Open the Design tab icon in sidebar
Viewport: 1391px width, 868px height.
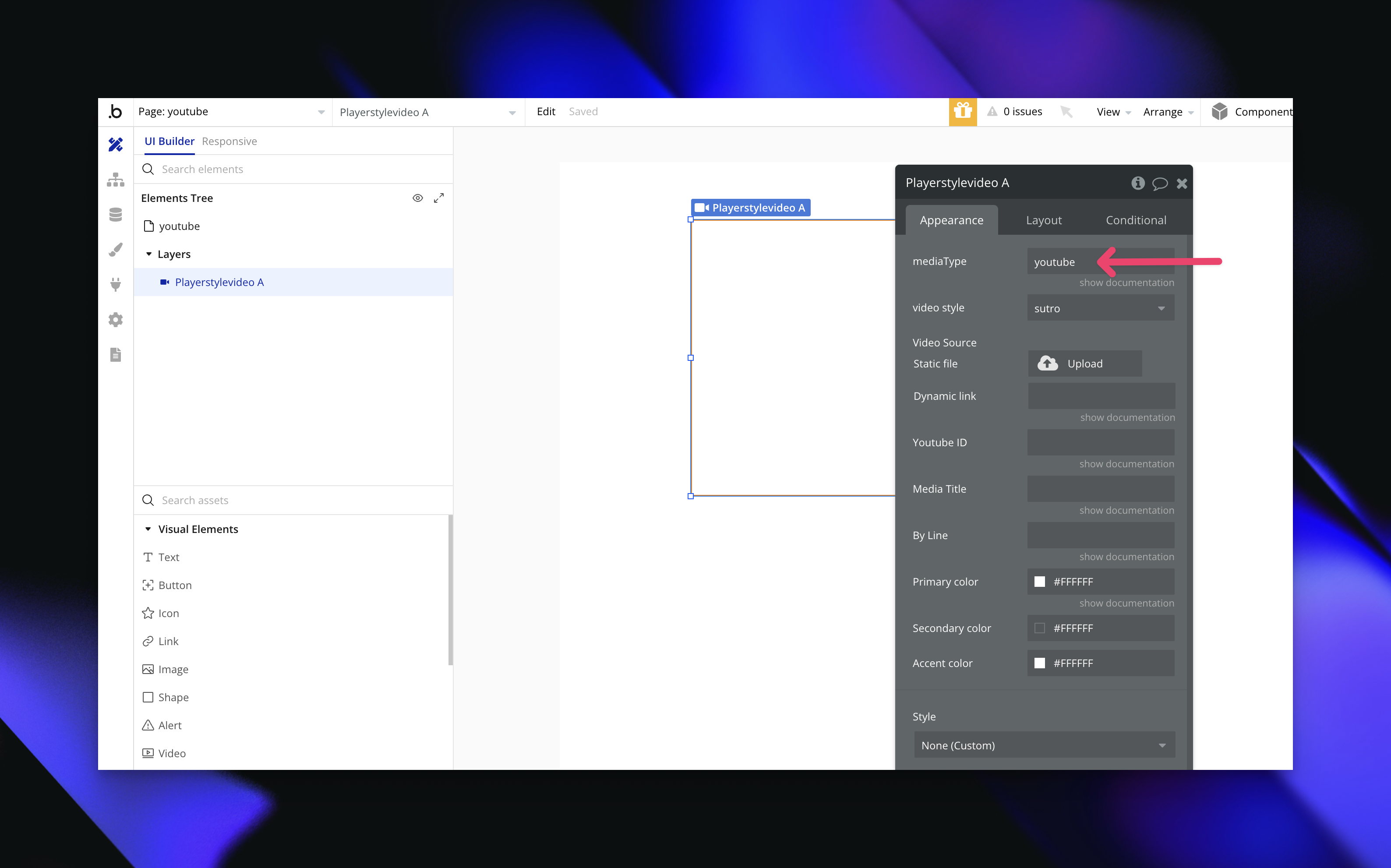115,144
